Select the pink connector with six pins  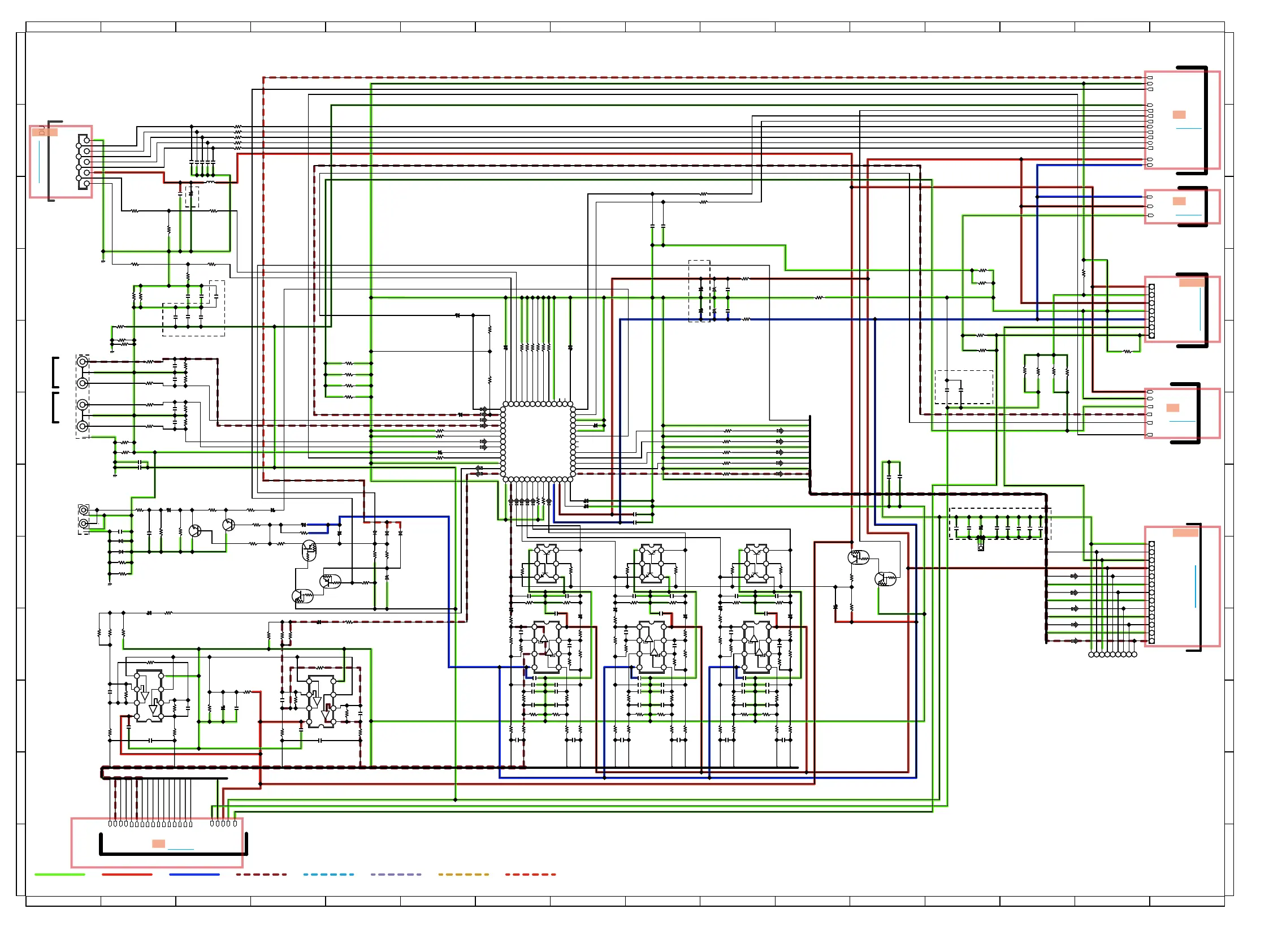1182,413
